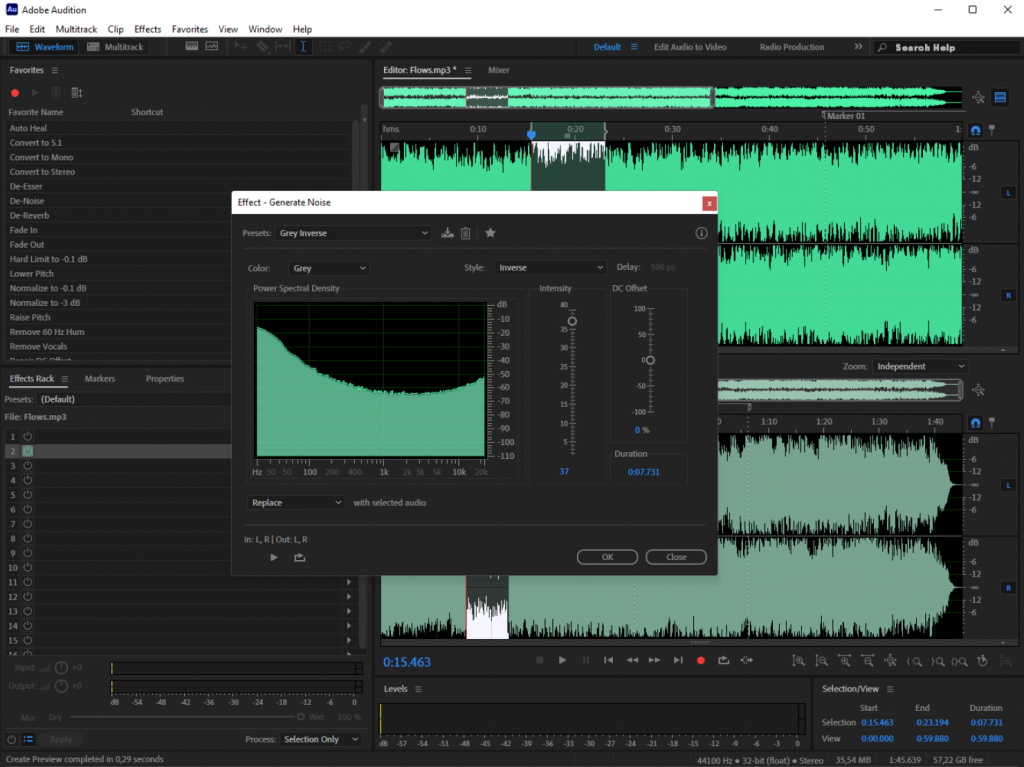Toggle power for effects rack slot 1
Screen dimensions: 1024x767
[x=28, y=437]
